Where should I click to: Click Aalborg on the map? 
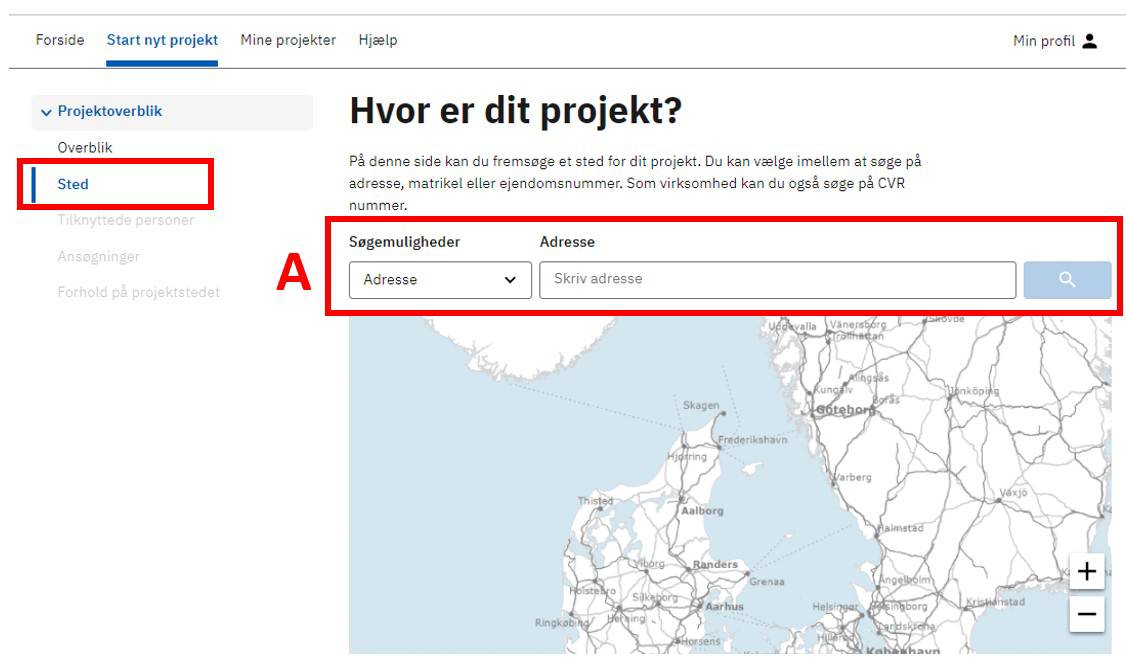[x=701, y=510]
